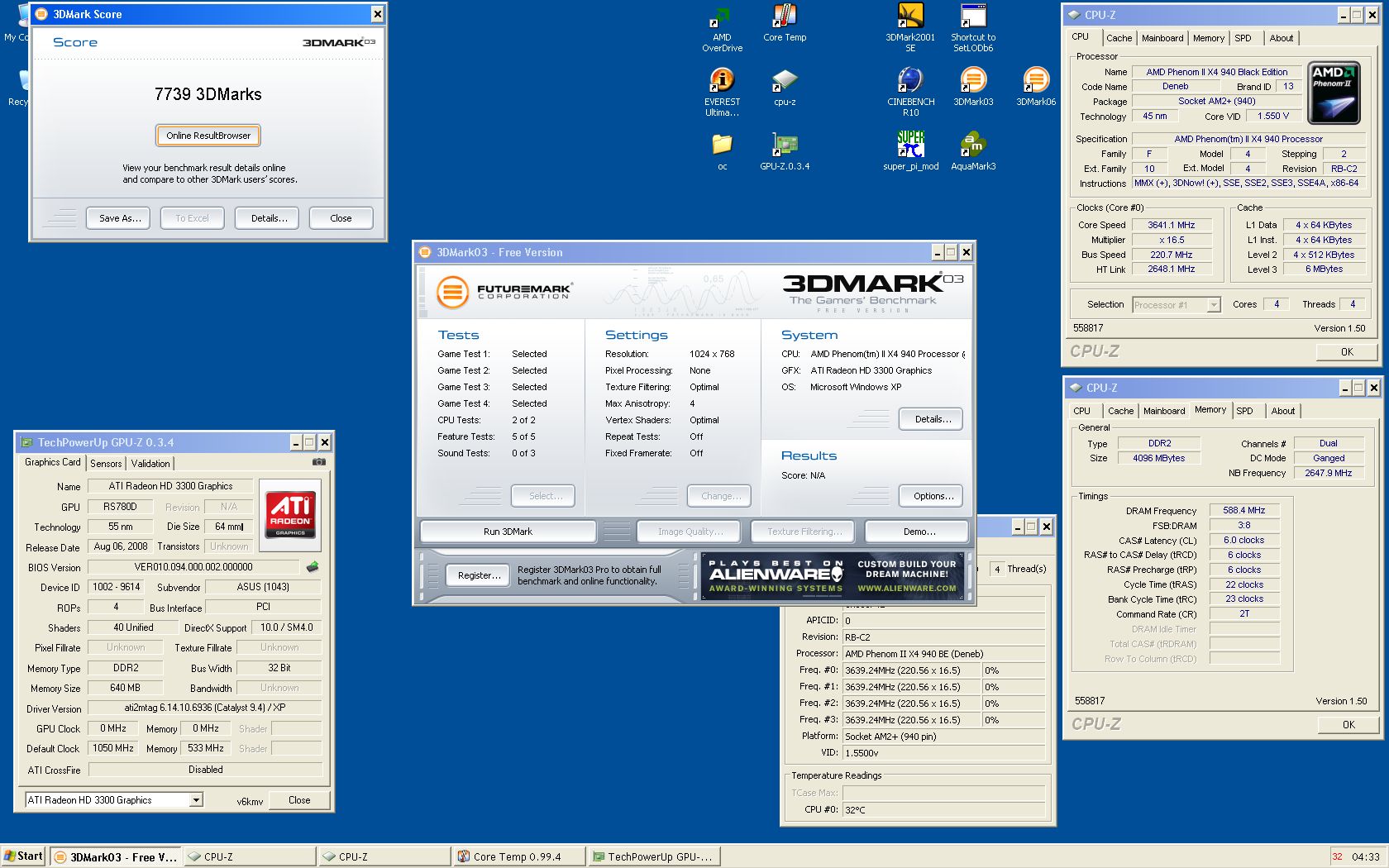
Task: Click Options button under Results
Action: coord(931,496)
